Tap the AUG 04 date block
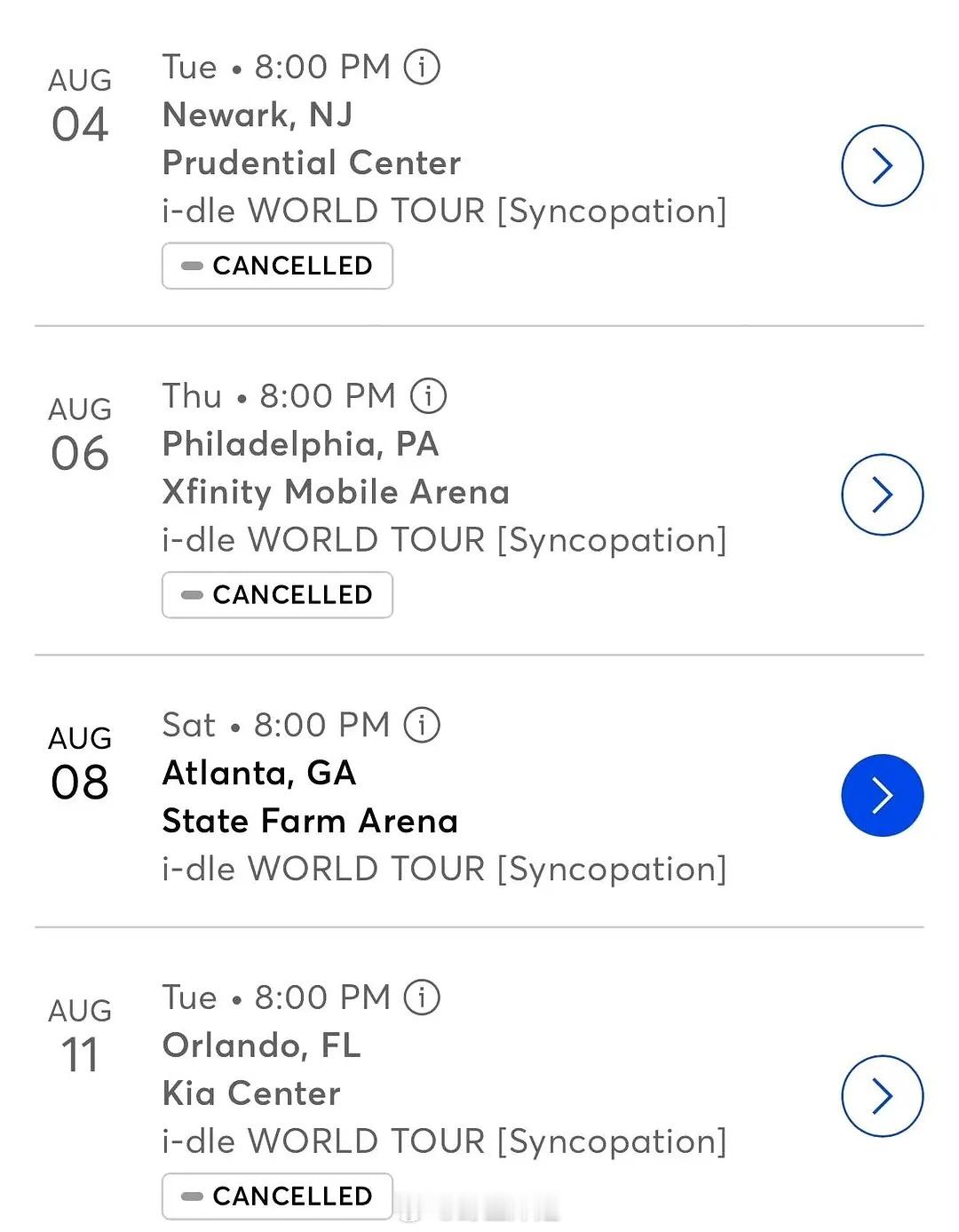Screen dimensions: 959x1232 point(80,106)
